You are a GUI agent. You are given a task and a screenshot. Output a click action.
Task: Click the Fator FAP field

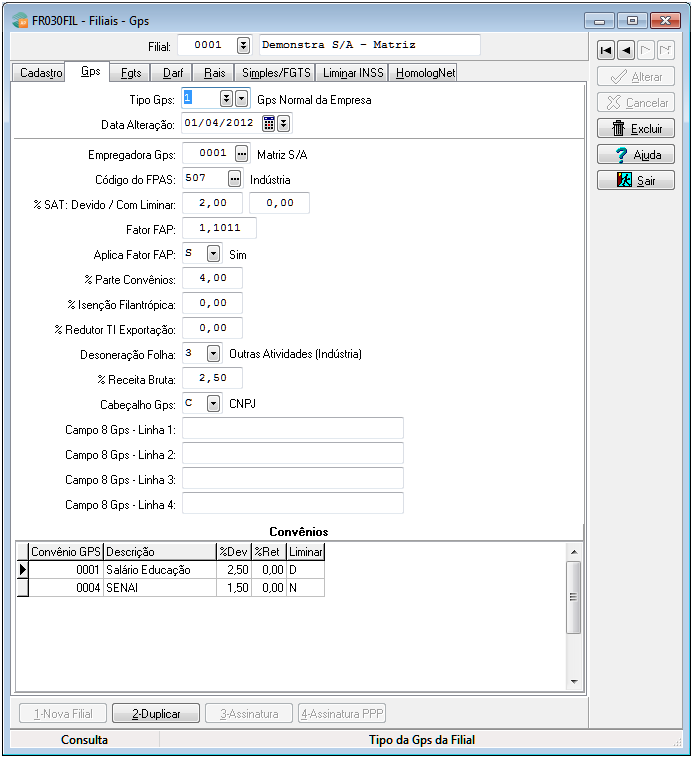pos(219,228)
